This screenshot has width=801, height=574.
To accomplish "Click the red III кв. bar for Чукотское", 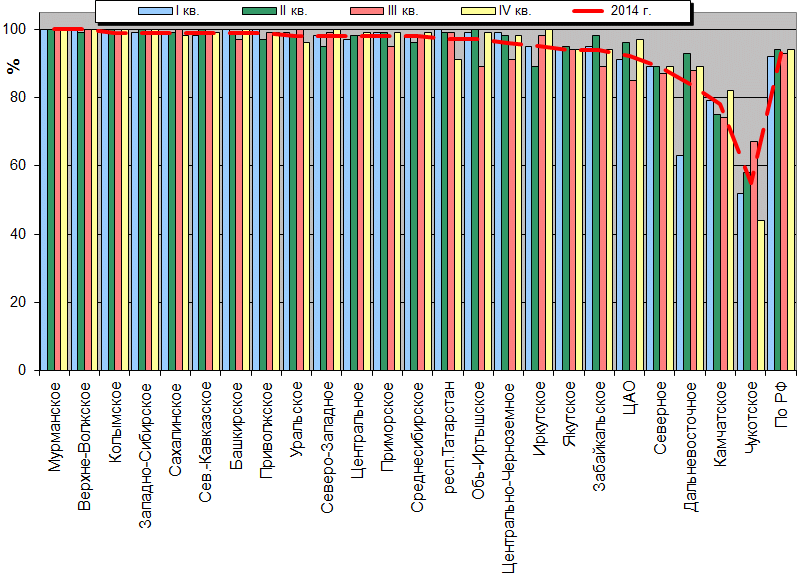I will [754, 256].
